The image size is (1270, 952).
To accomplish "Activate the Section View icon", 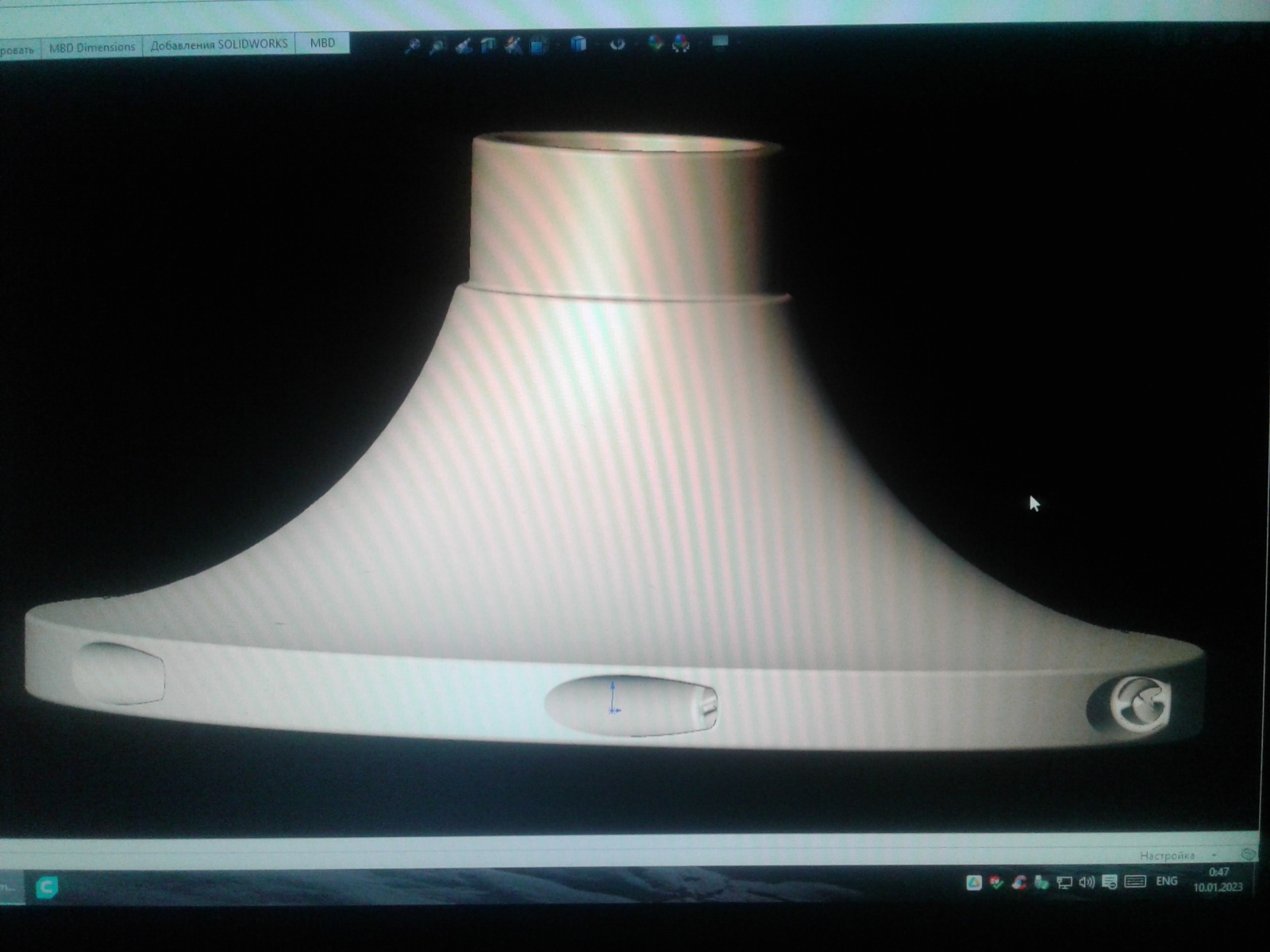I will (488, 45).
